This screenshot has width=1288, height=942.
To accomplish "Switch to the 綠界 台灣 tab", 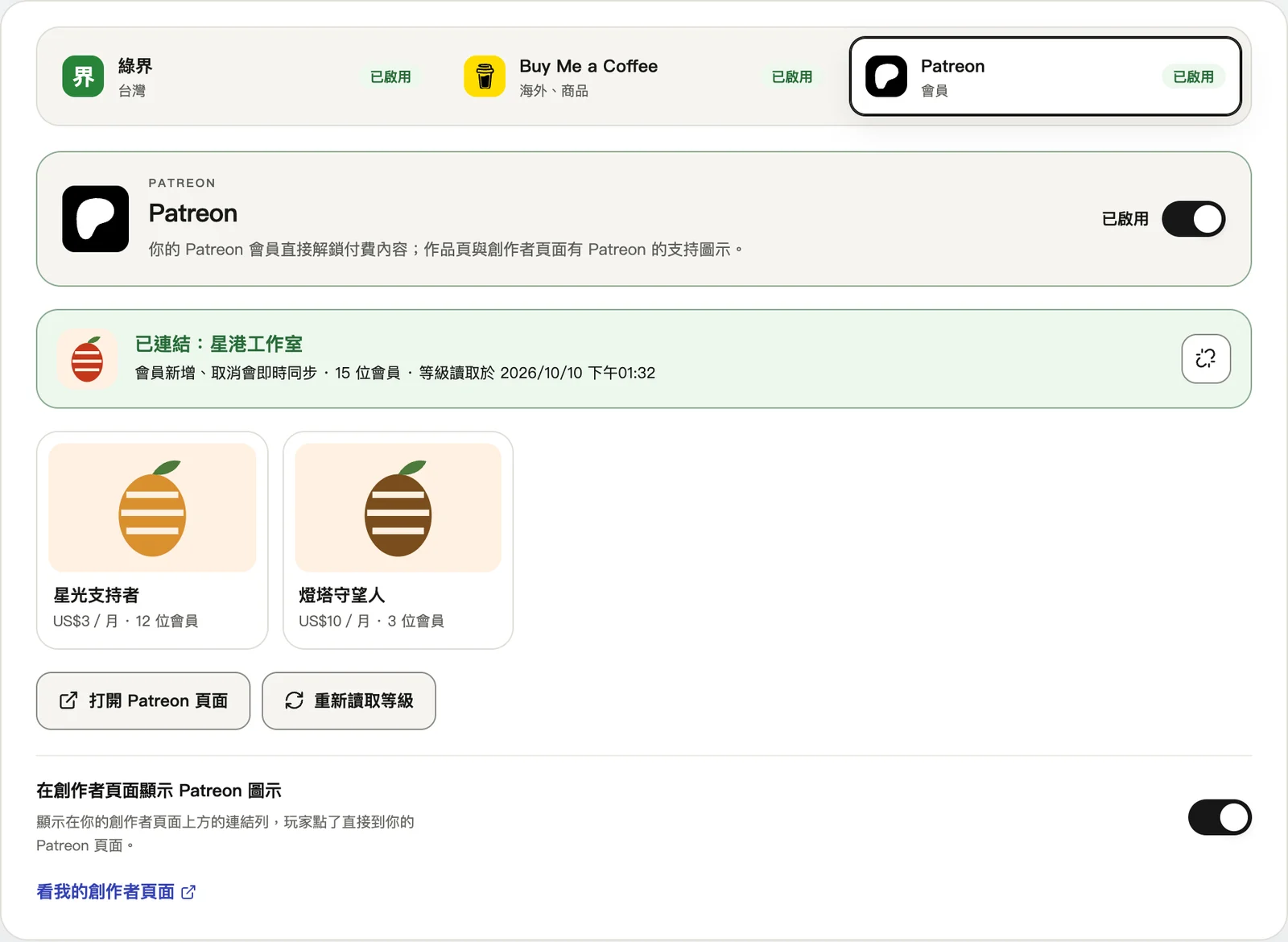I will pyautogui.click(x=242, y=76).
